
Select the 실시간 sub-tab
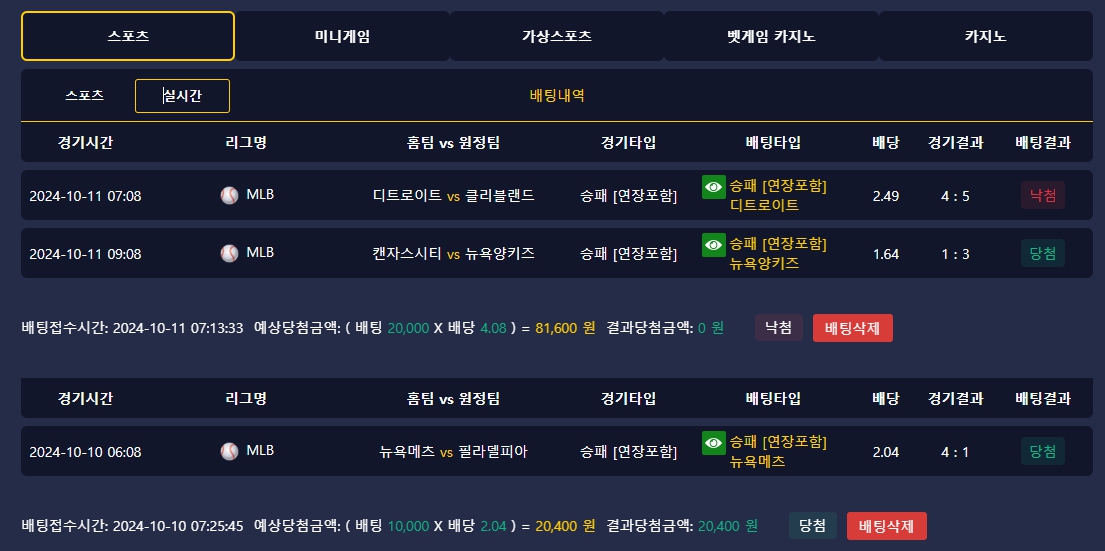(182, 96)
